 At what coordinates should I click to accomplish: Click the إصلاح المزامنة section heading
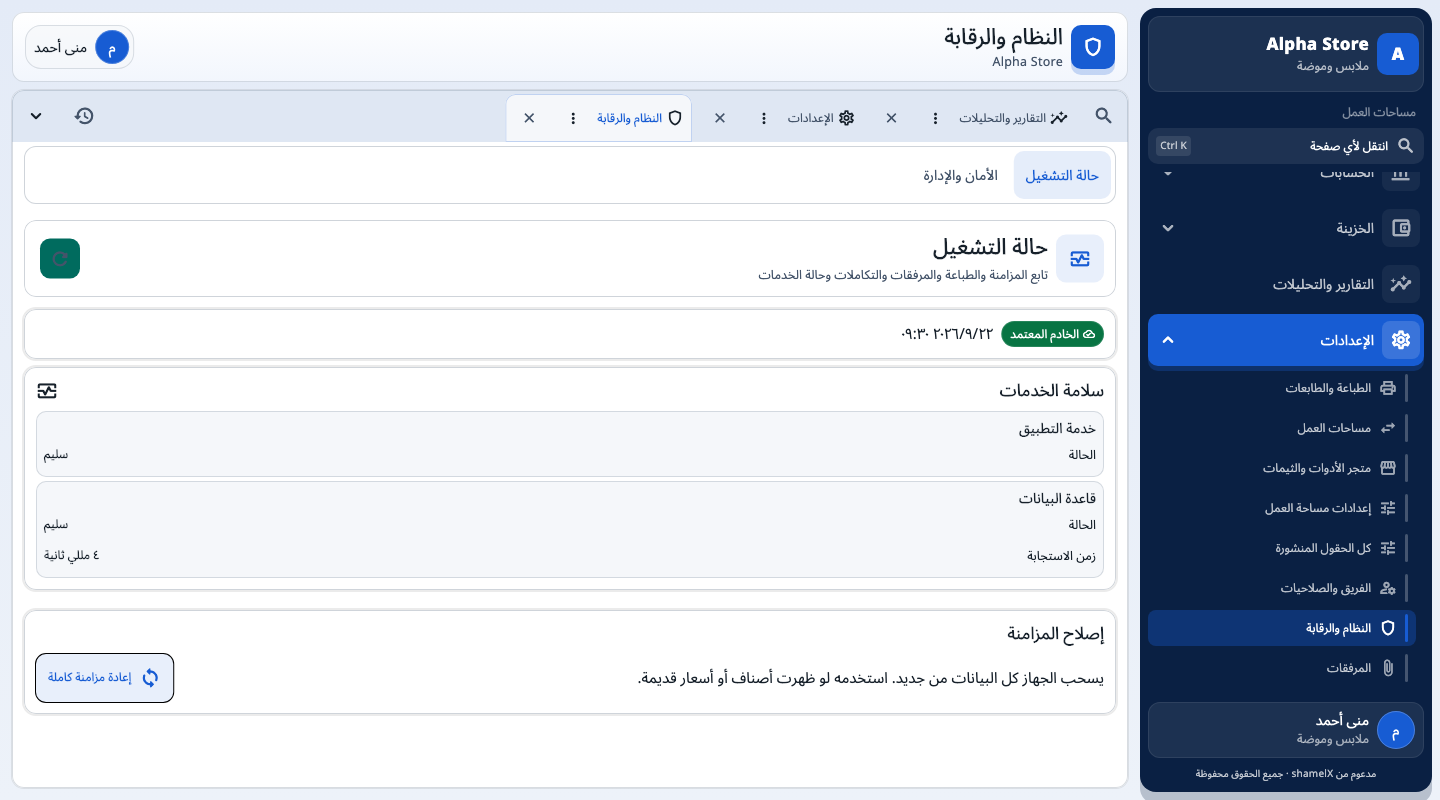point(1055,633)
